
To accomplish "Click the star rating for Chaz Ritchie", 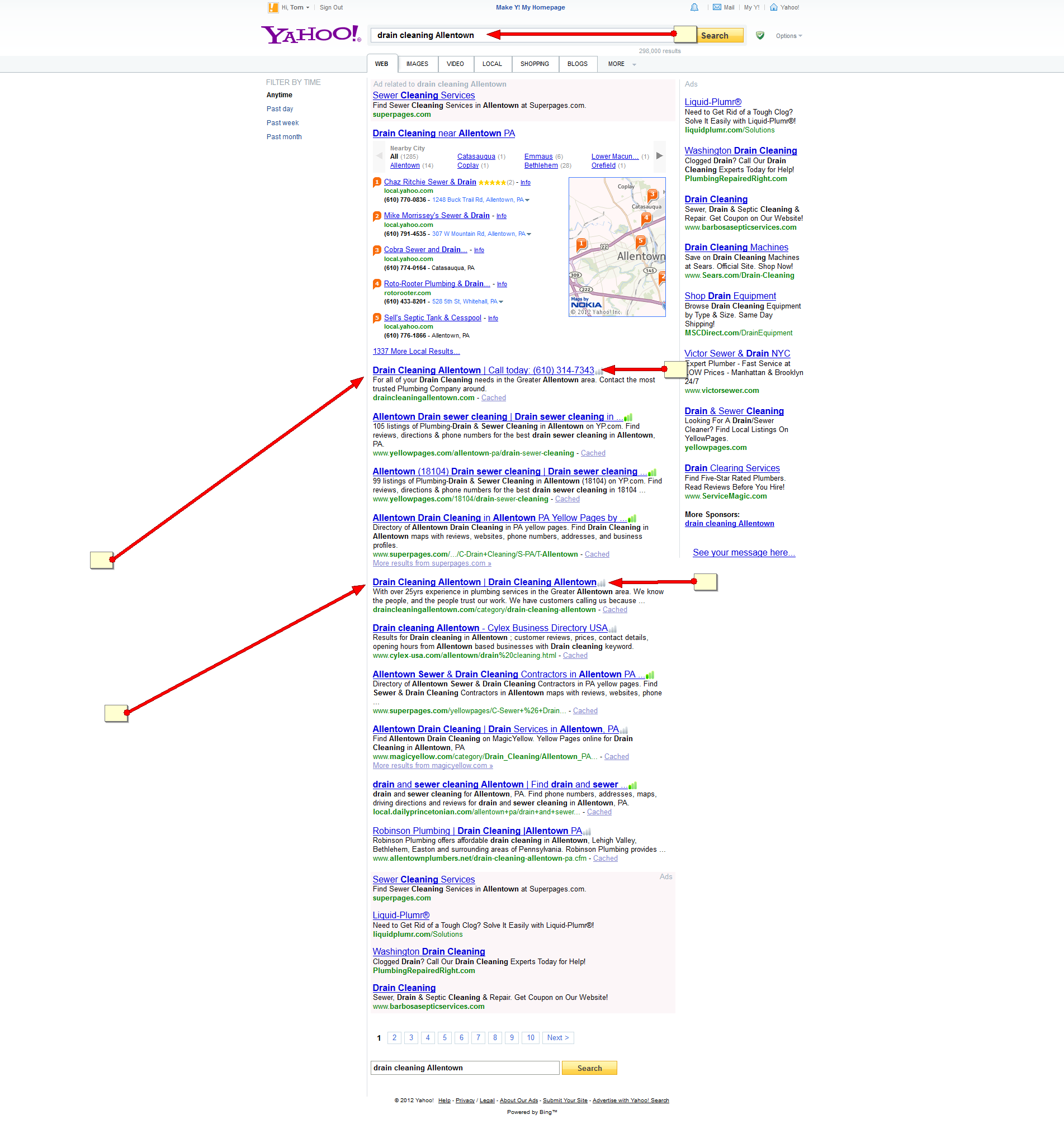I will (x=493, y=183).
